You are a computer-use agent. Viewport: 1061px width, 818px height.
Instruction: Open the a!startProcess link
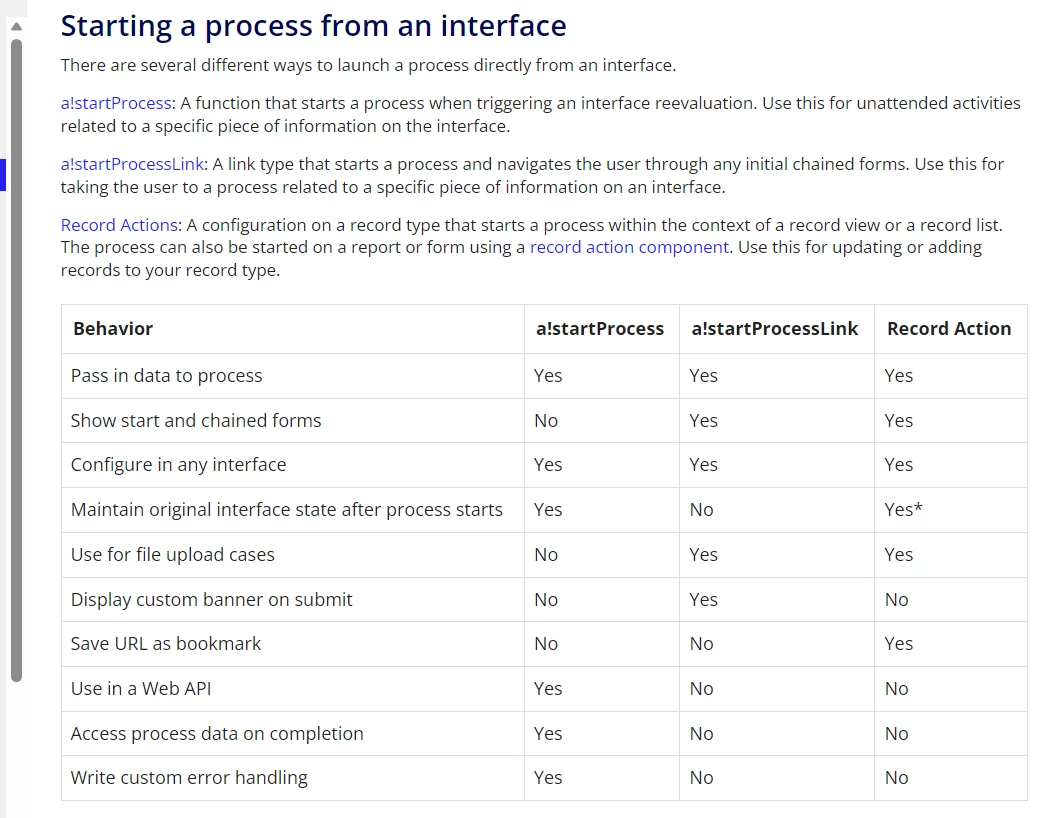(116, 104)
